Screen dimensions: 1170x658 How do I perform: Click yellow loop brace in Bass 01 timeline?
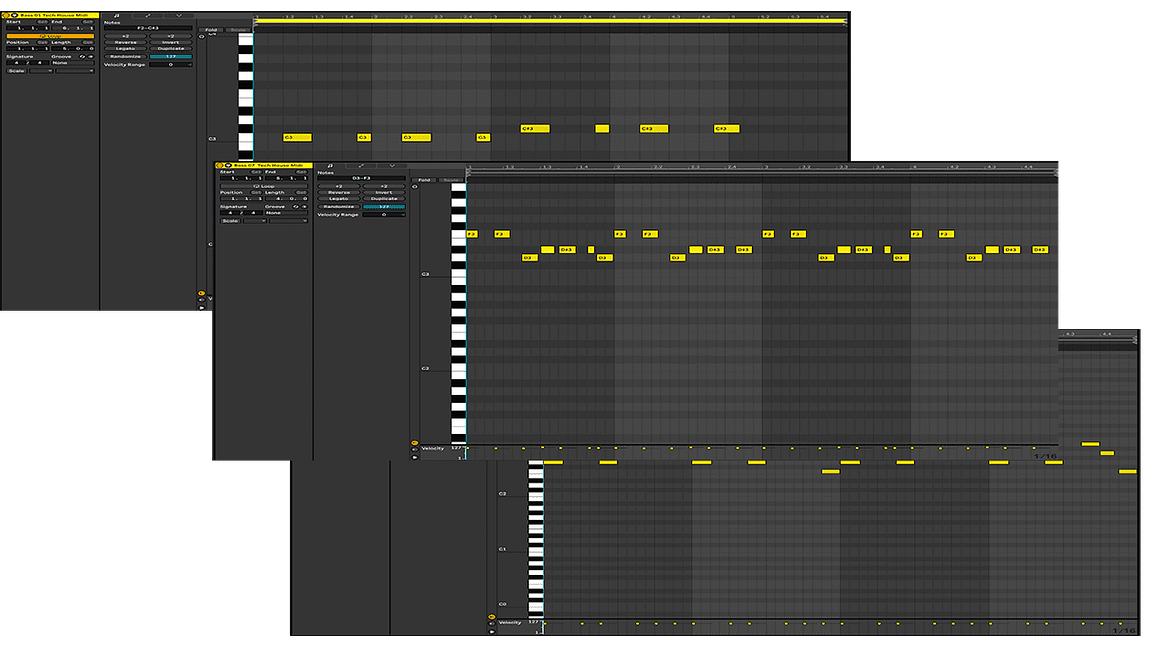pyautogui.click(x=550, y=22)
